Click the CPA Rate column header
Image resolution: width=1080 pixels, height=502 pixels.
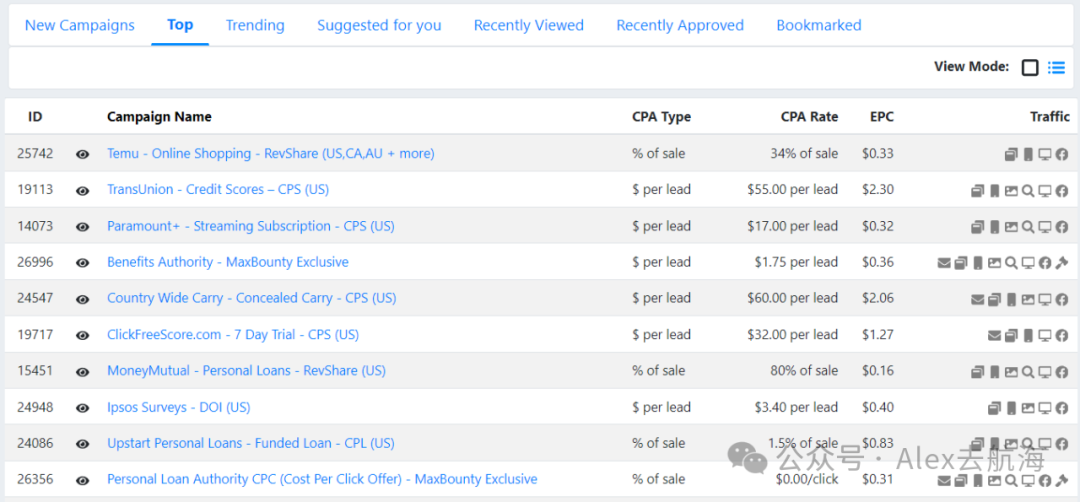809,117
